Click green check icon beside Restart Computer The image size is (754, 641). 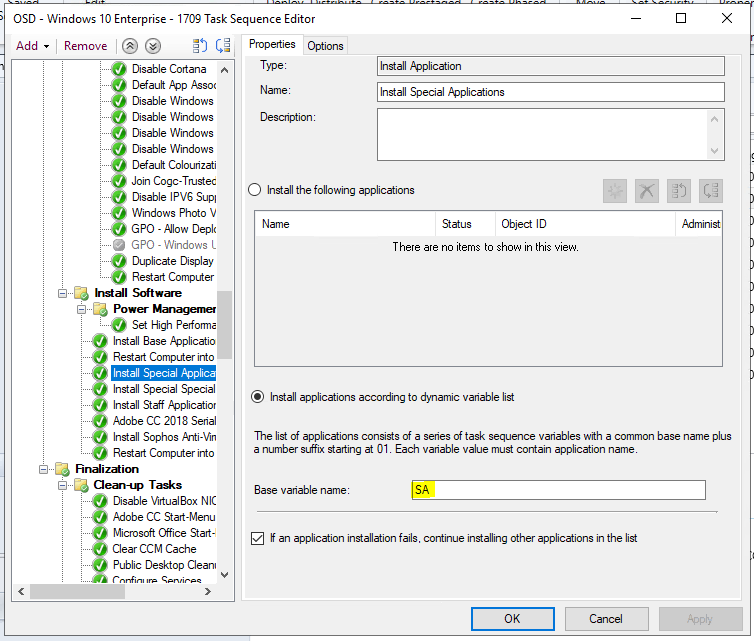(x=119, y=277)
